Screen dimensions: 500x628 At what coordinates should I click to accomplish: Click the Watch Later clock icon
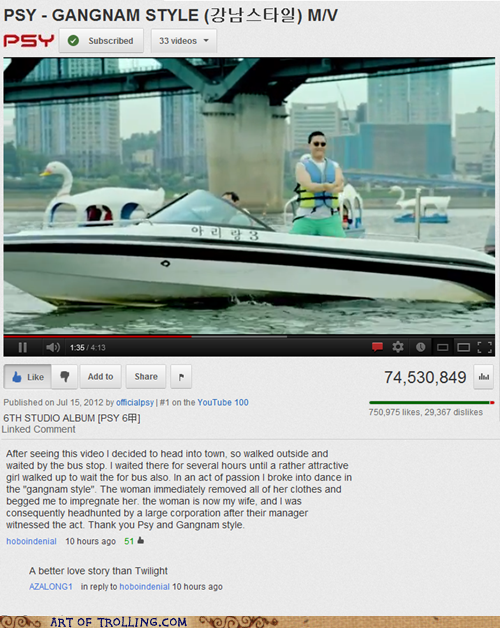[420, 347]
